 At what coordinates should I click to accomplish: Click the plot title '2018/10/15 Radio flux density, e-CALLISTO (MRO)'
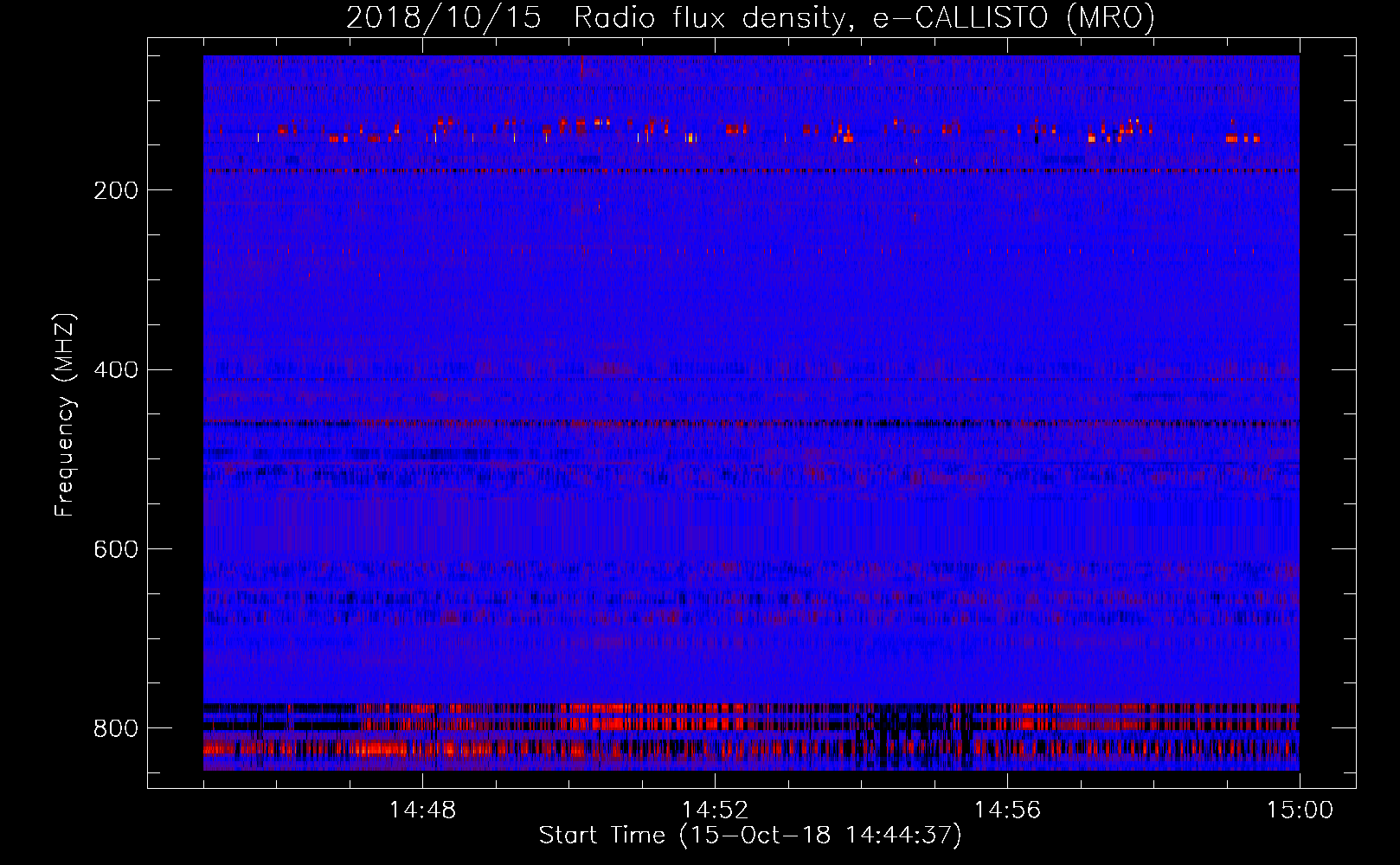coord(750,17)
